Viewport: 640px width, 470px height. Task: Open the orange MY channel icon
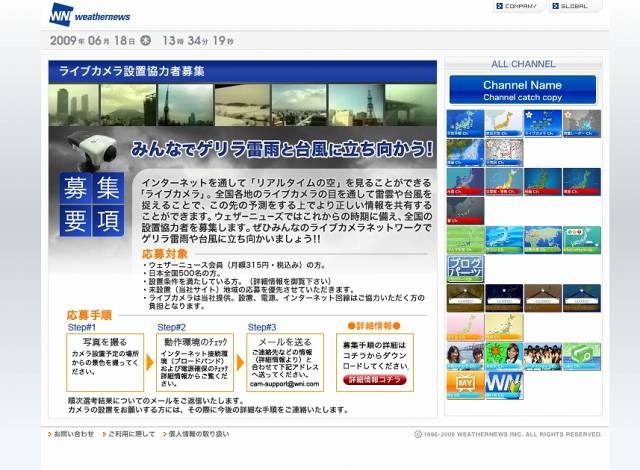(464, 384)
